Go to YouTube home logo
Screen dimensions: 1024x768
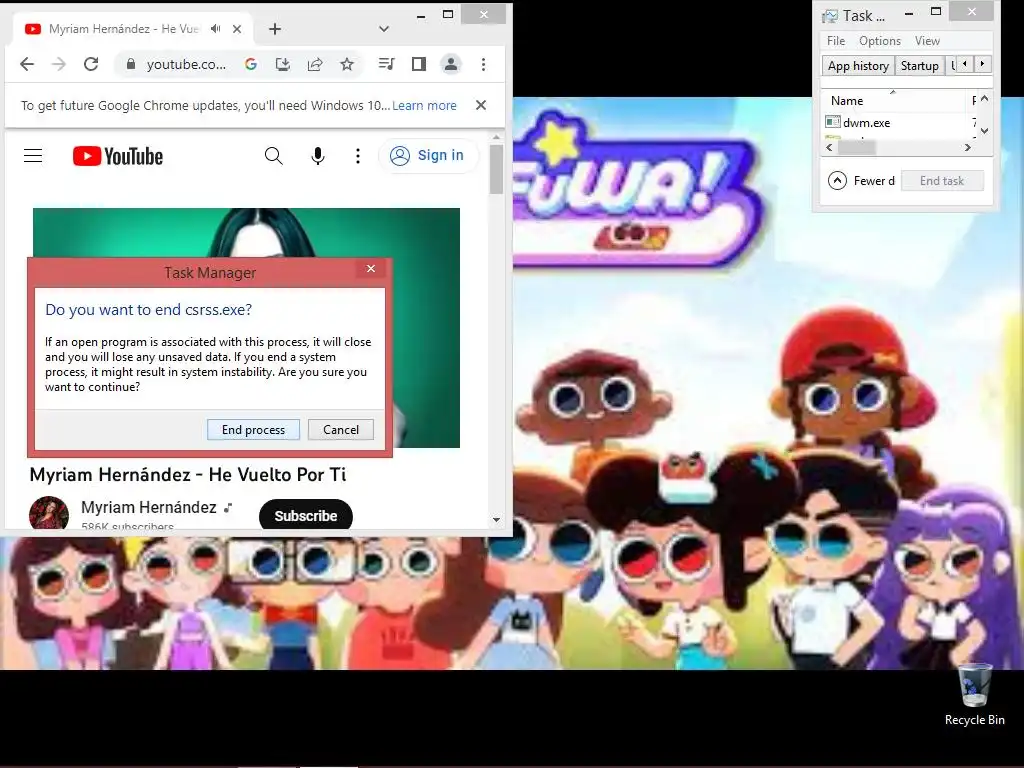[118, 156]
